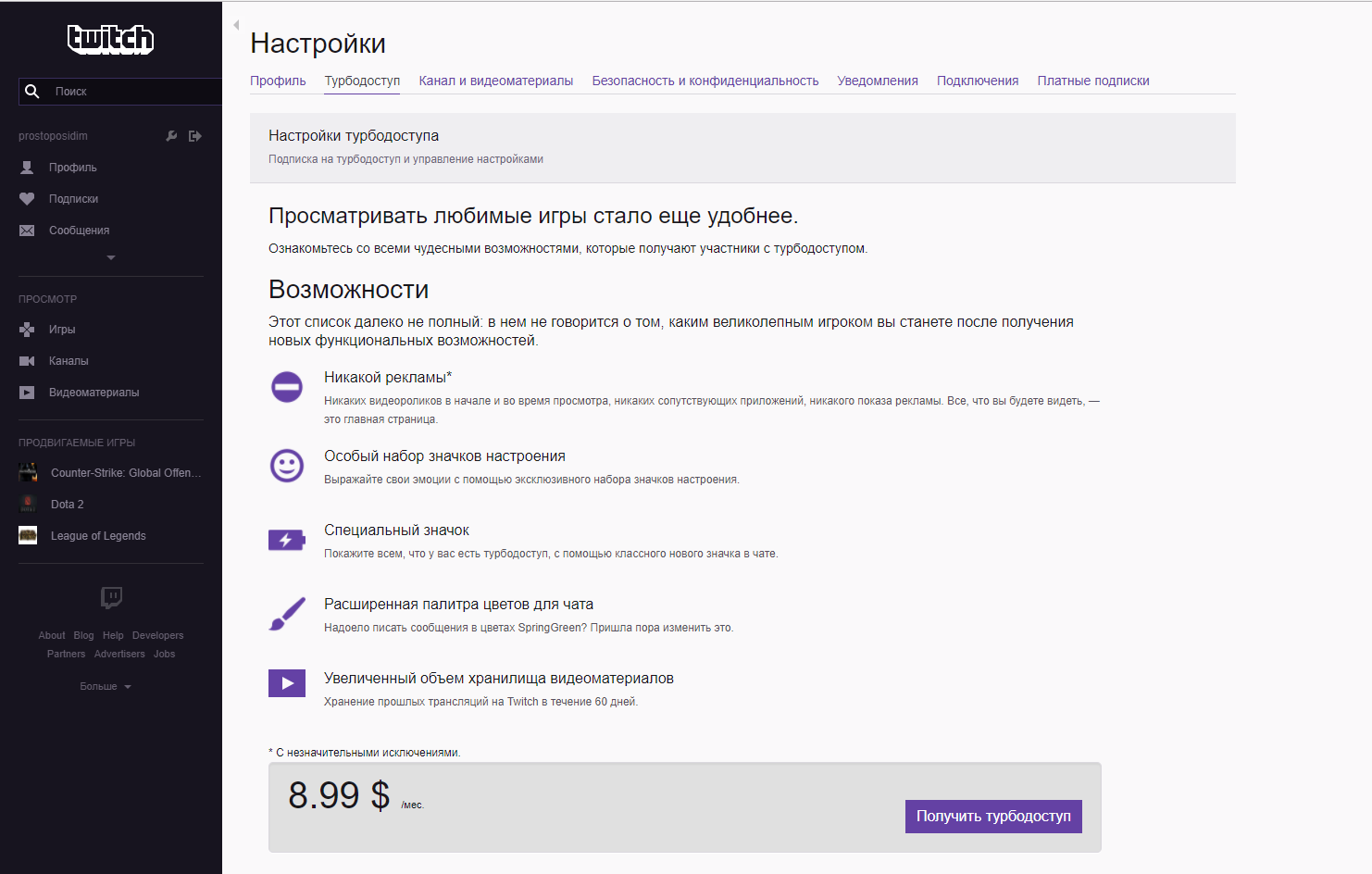The width and height of the screenshot is (1372, 874).
Task: Click the Twitch logo in sidebar
Action: tap(110, 39)
